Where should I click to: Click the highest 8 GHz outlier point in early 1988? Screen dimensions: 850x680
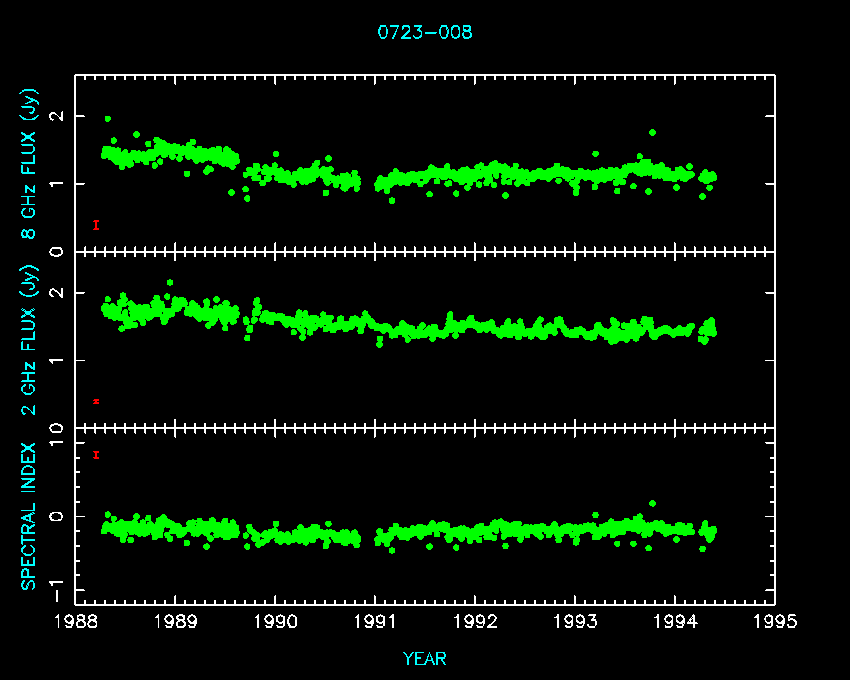pos(108,119)
